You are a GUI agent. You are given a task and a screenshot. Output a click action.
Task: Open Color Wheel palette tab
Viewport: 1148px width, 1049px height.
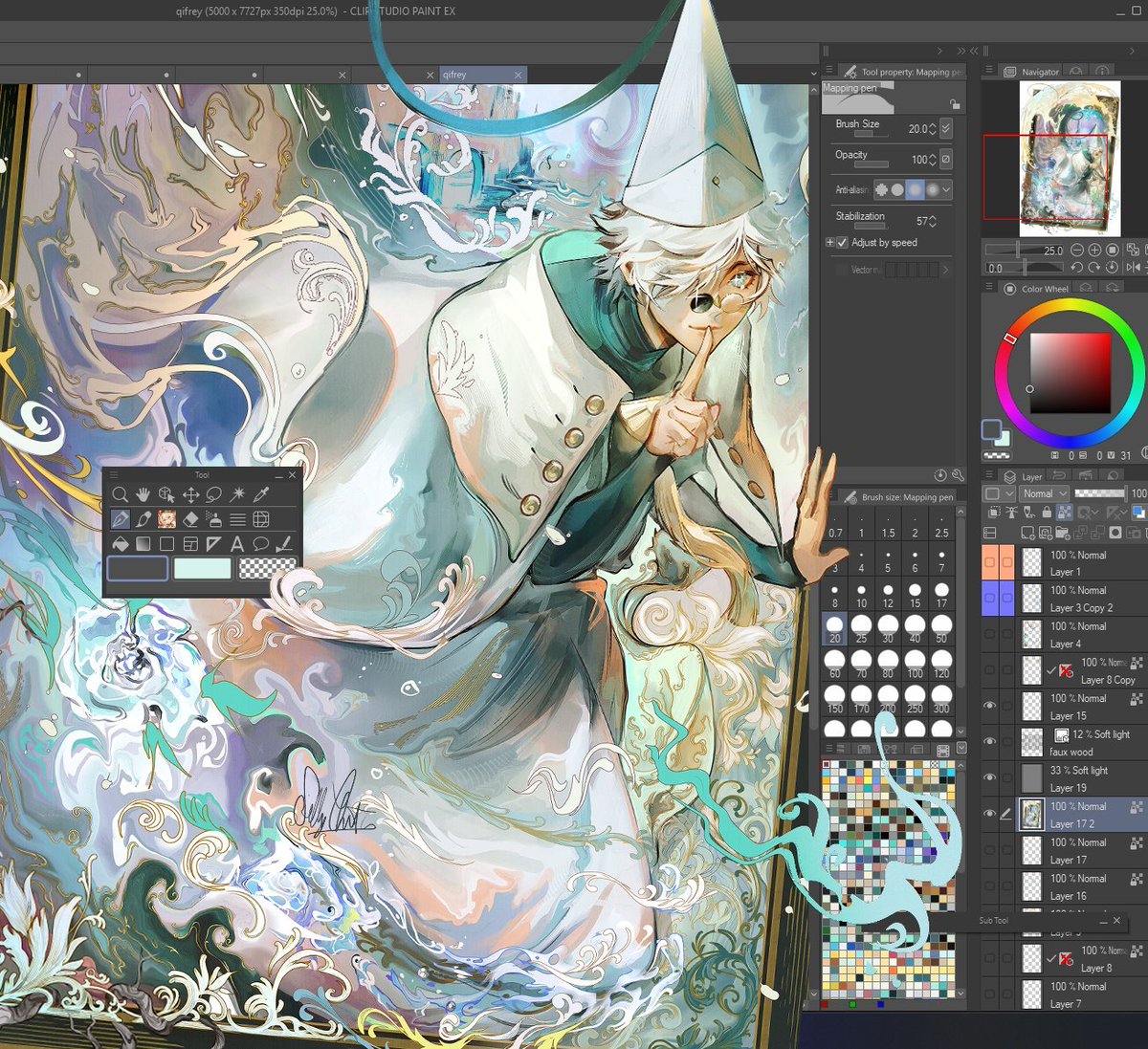1036,289
